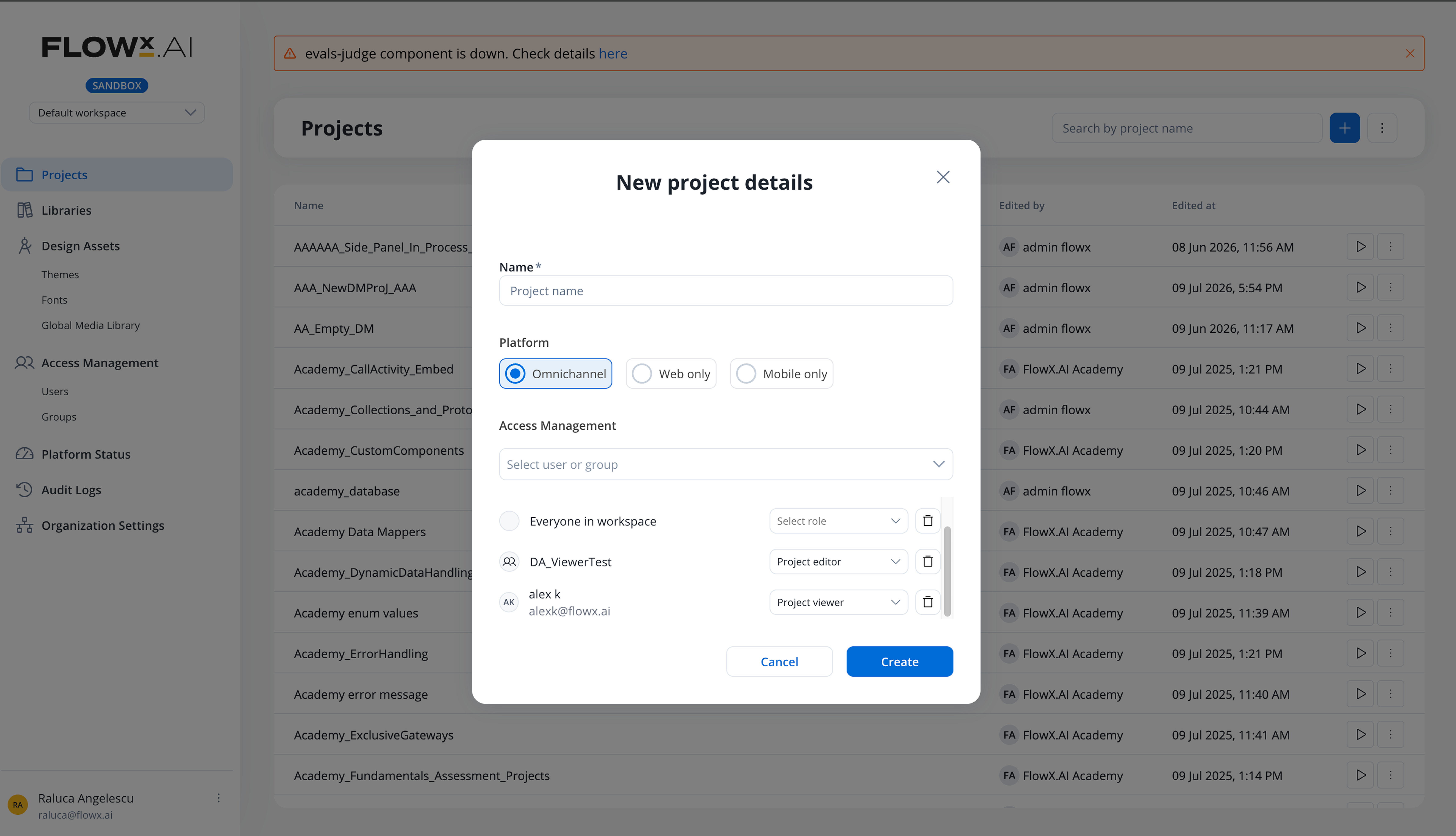Open Users under Access Management
Image resolution: width=1456 pixels, height=836 pixels.
(x=55, y=391)
